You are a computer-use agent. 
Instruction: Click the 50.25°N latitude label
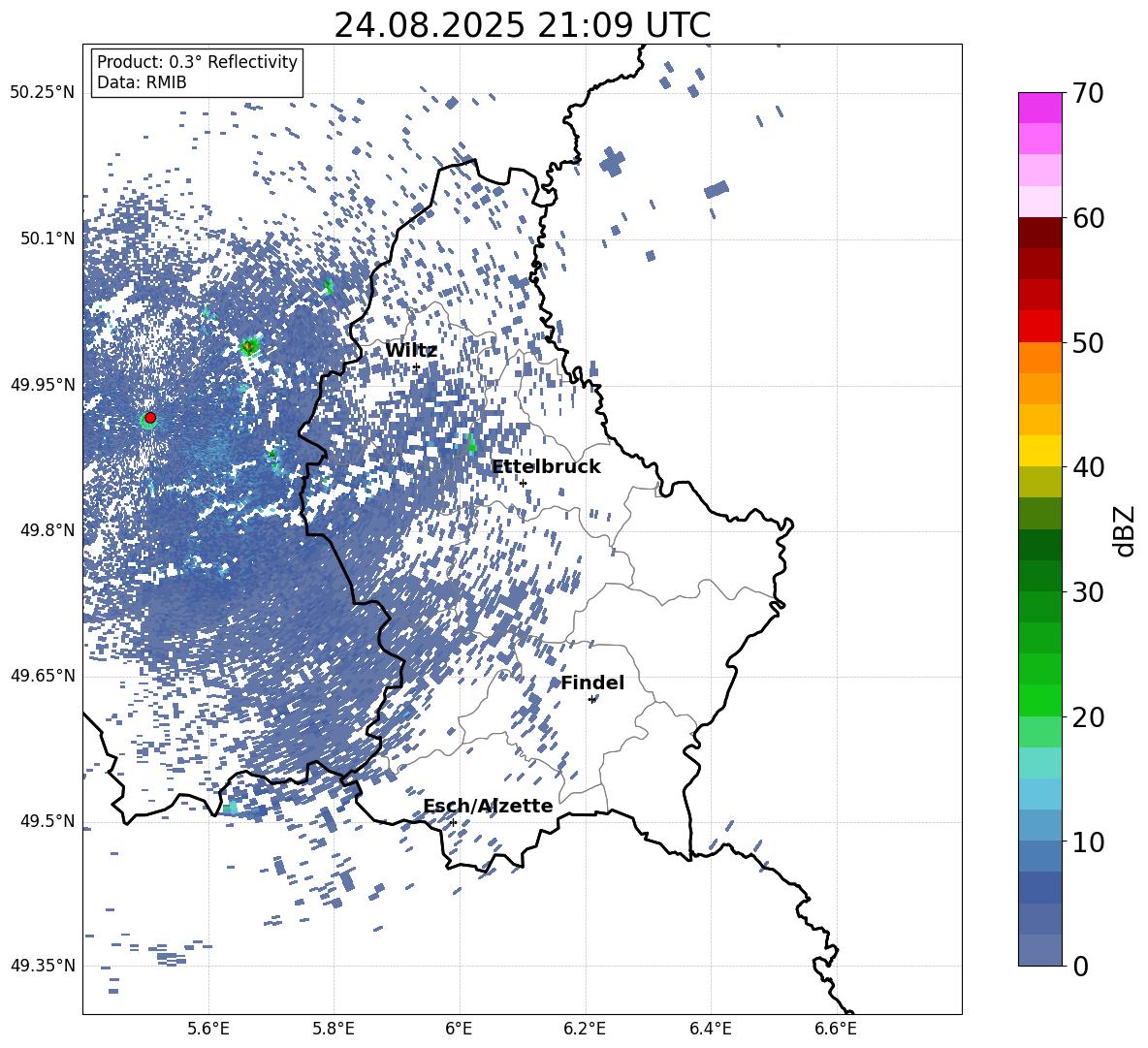point(43,93)
